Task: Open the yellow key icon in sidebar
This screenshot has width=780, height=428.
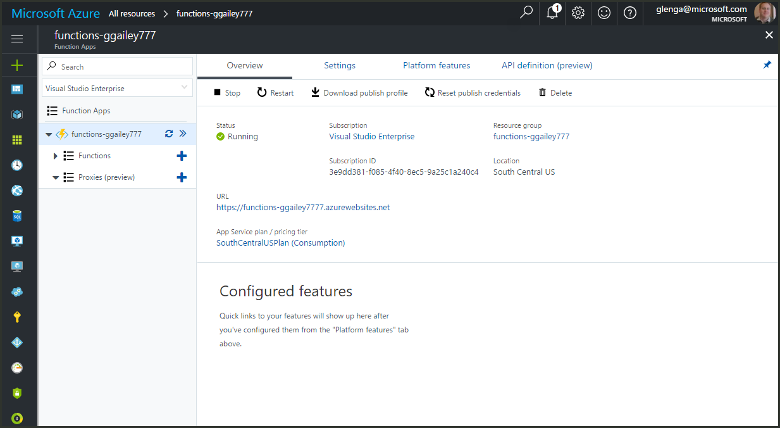Action: (x=17, y=317)
